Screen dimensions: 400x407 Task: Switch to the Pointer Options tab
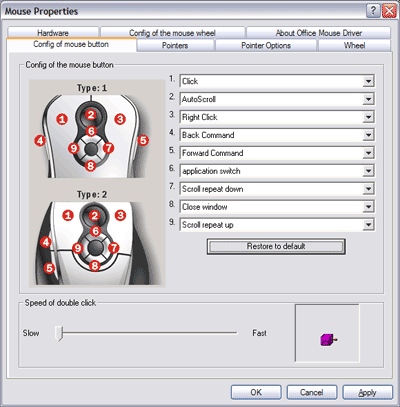[266, 46]
